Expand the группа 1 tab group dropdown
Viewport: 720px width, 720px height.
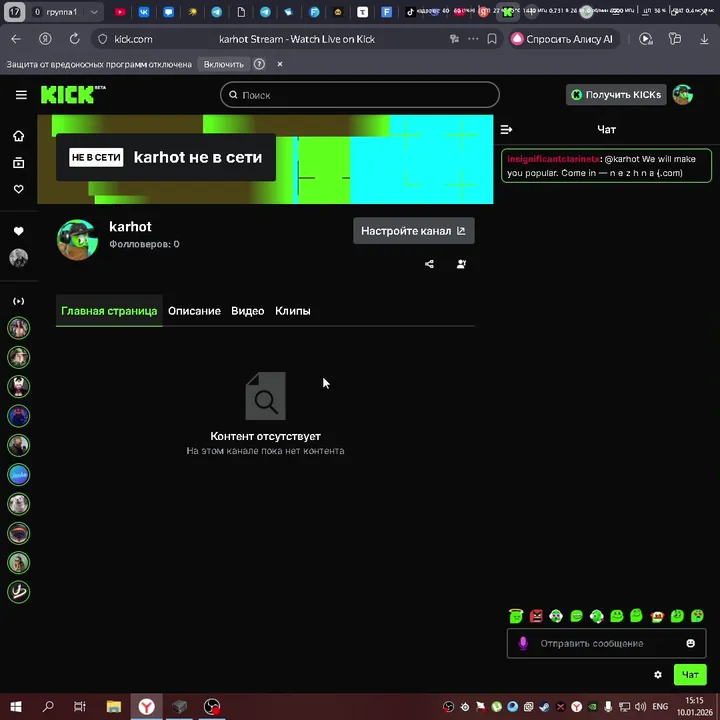(94, 12)
